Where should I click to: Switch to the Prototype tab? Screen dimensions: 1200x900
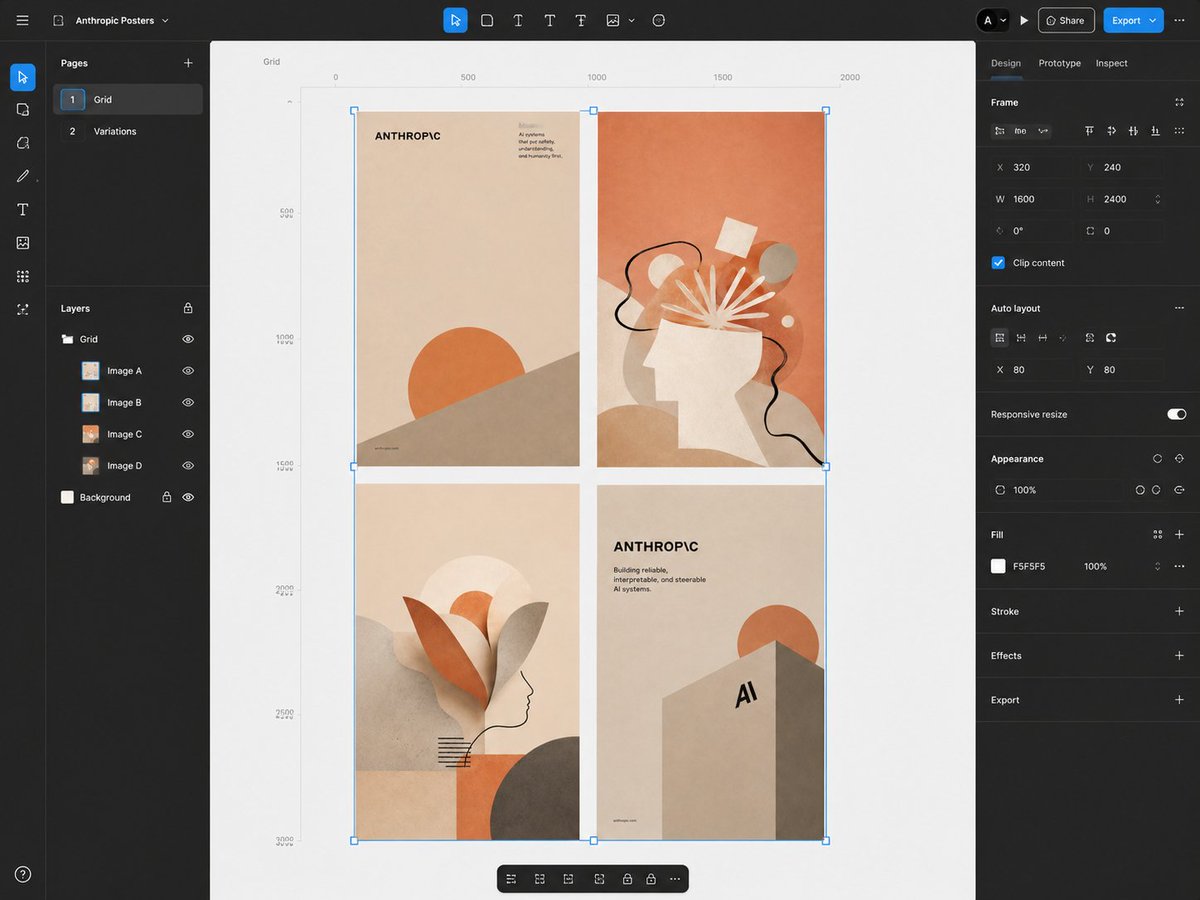click(1059, 63)
